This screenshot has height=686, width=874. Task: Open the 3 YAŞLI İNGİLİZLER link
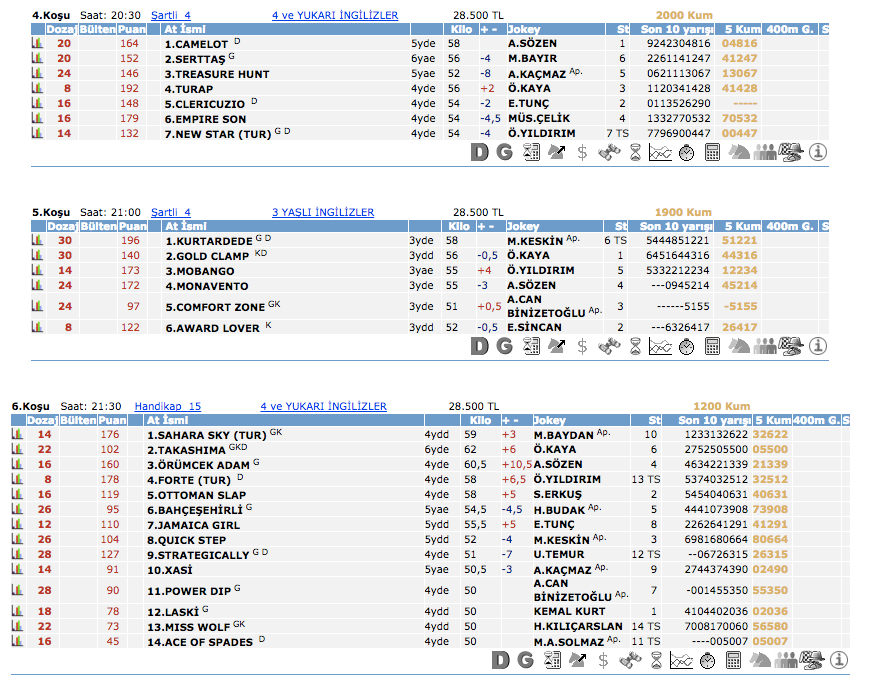[x=323, y=212]
